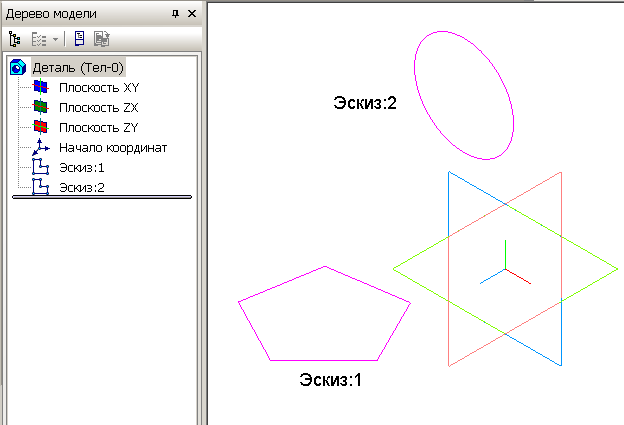The width and height of the screenshot is (624, 425).
Task: Select Начало координат in the tree
Action: pos(113,148)
